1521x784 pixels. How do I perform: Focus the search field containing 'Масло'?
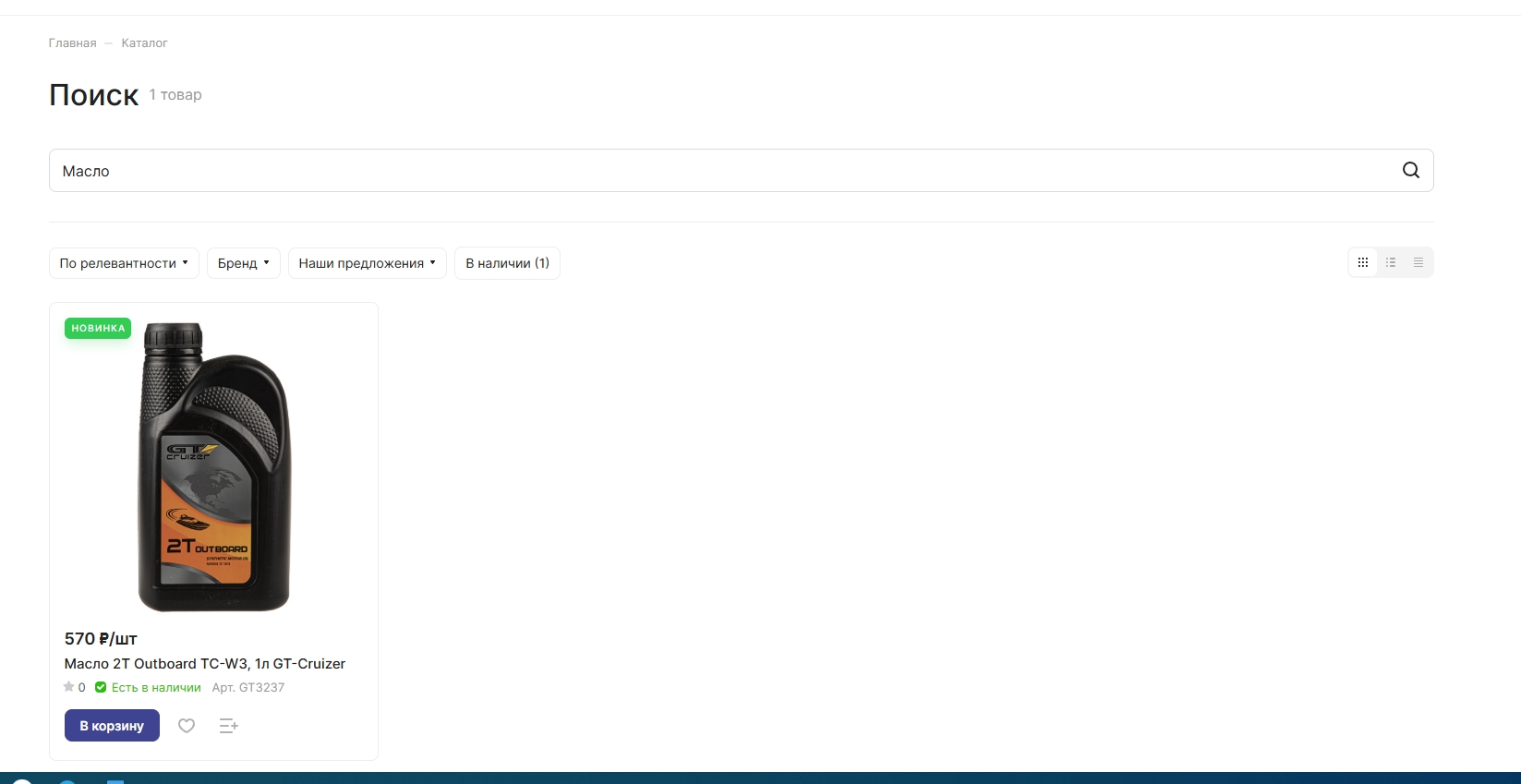(x=720, y=171)
